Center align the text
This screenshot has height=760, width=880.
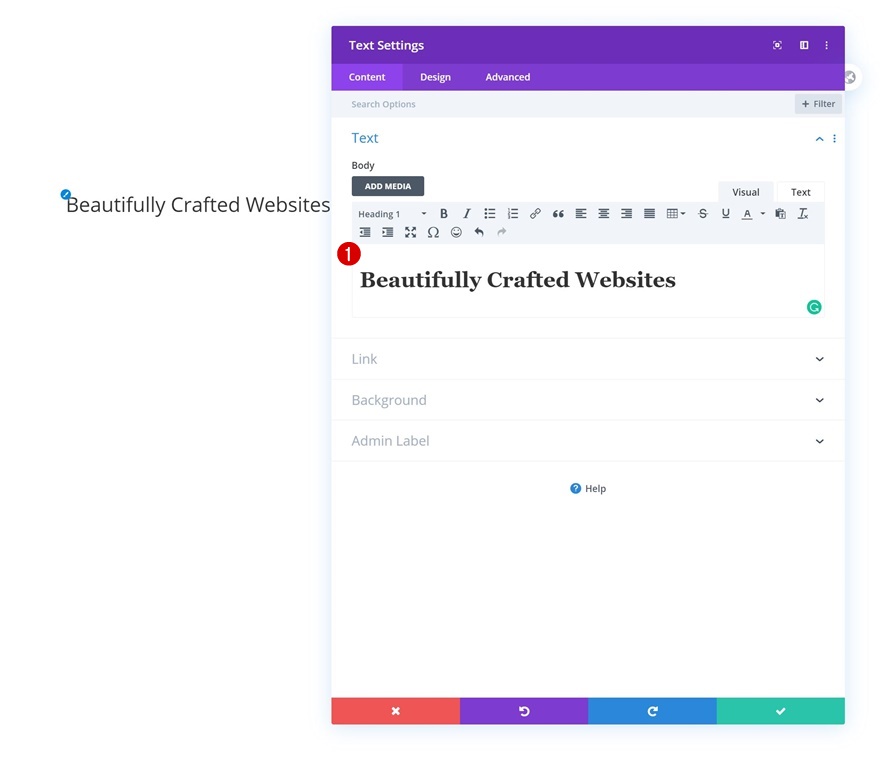(x=603, y=214)
